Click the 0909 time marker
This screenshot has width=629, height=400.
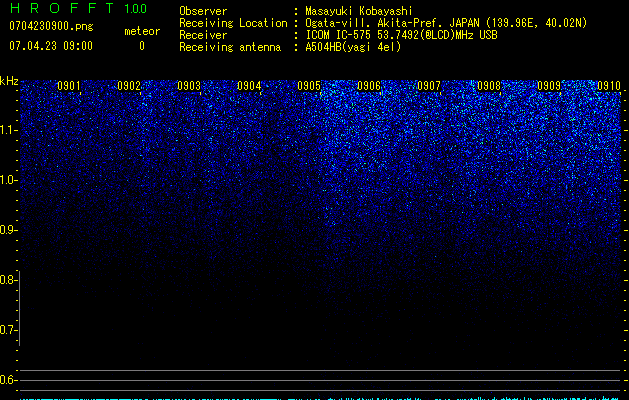(549, 86)
